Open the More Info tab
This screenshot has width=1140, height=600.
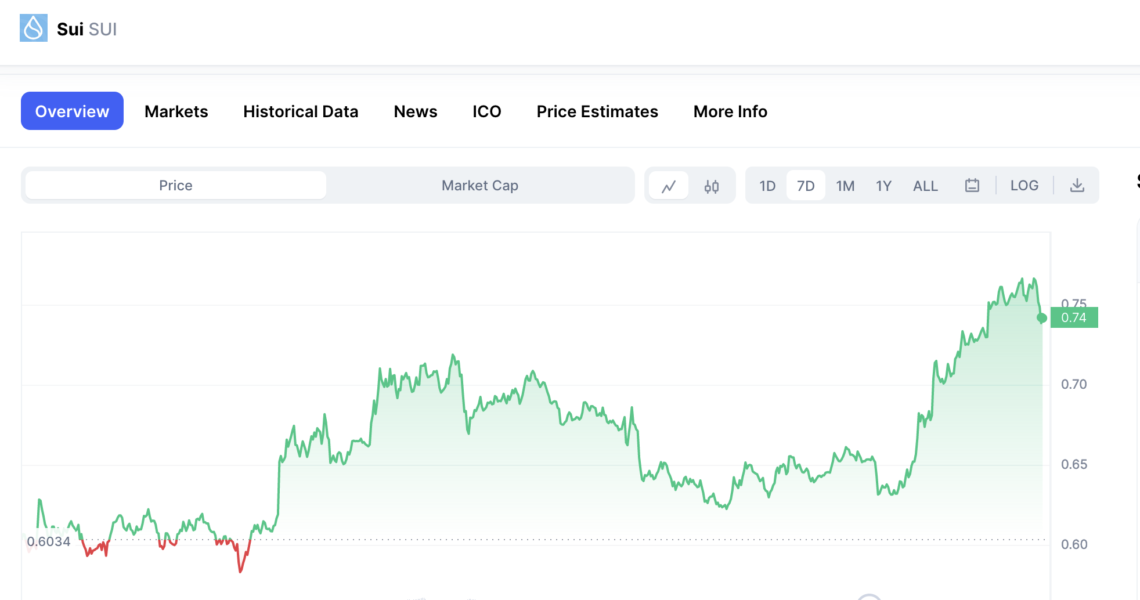coord(731,111)
